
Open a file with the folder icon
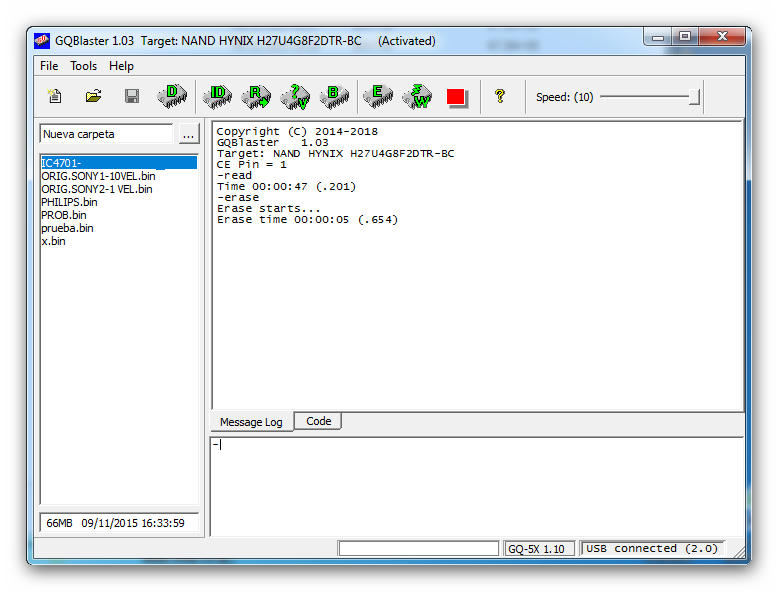pos(93,96)
